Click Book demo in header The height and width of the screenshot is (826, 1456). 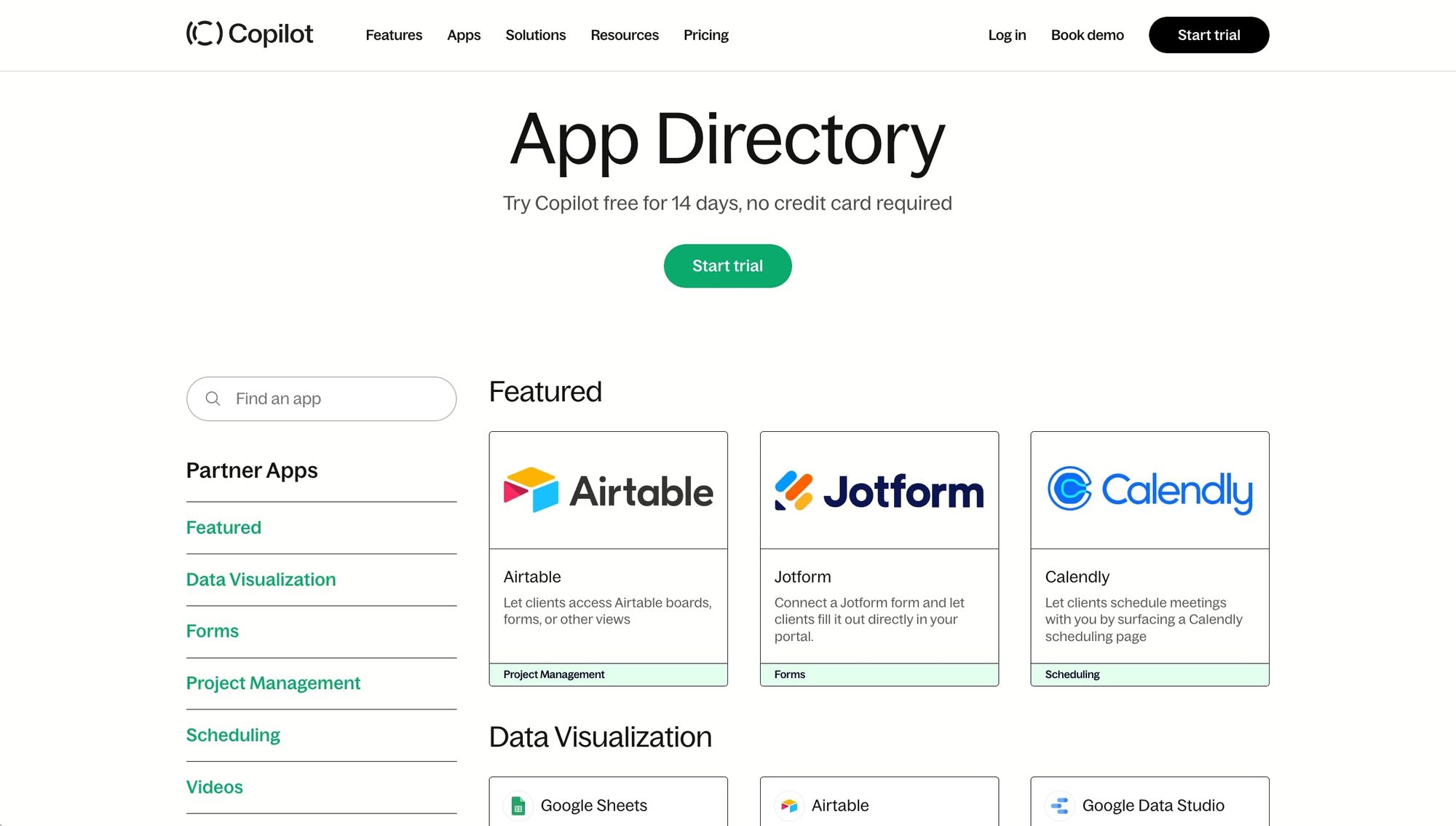1087,35
